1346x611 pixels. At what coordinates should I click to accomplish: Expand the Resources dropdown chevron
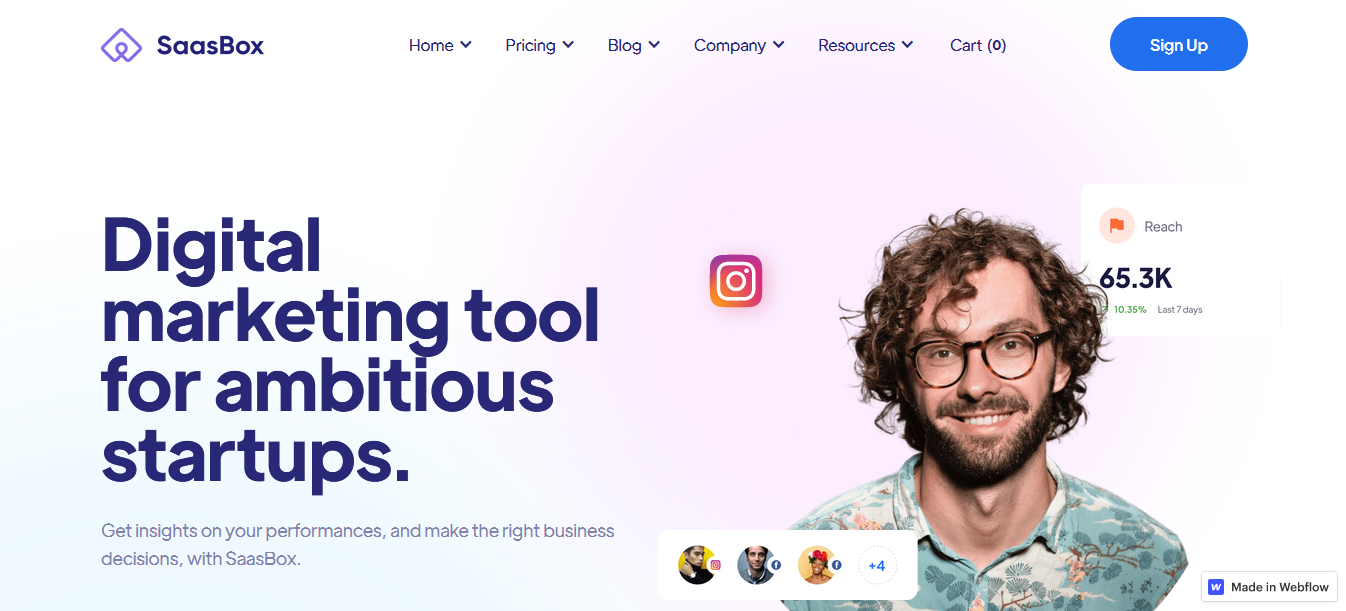click(x=907, y=45)
